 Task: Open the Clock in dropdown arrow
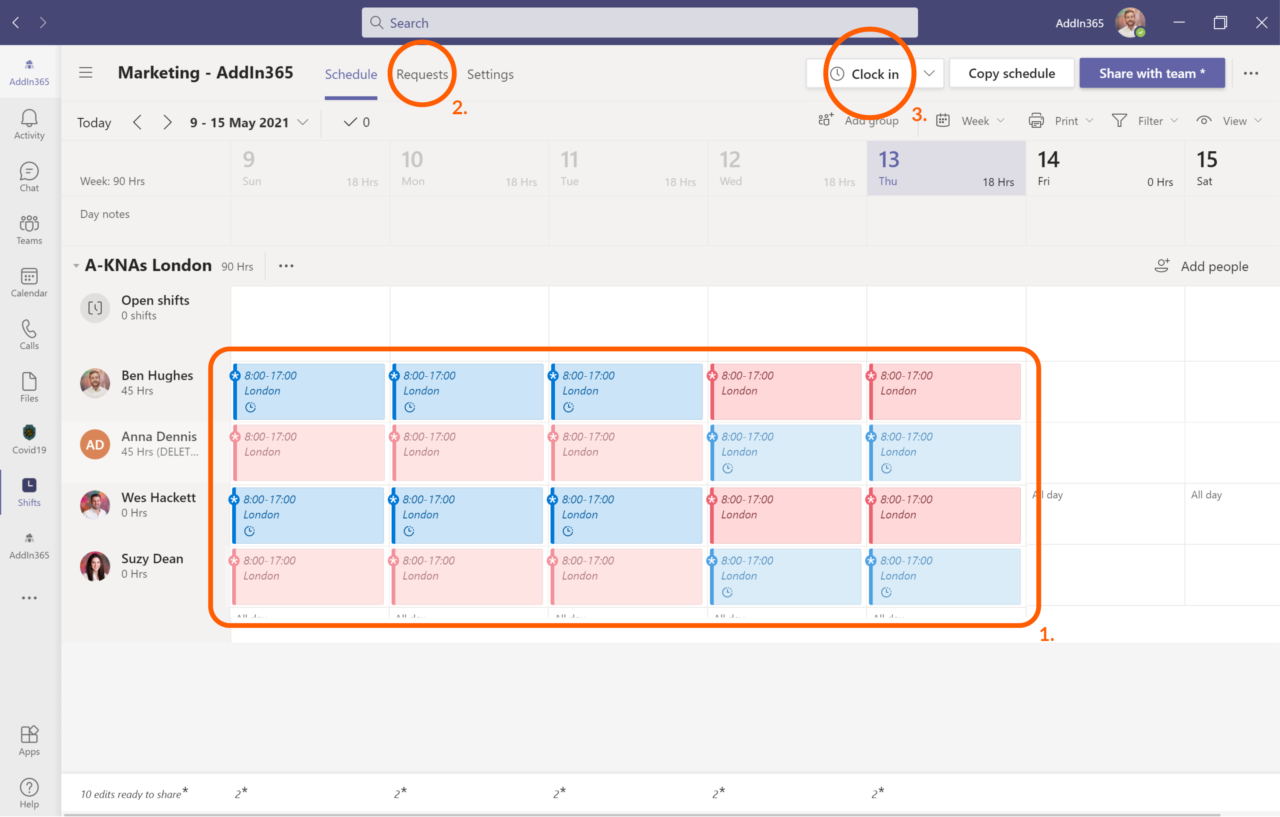point(929,73)
